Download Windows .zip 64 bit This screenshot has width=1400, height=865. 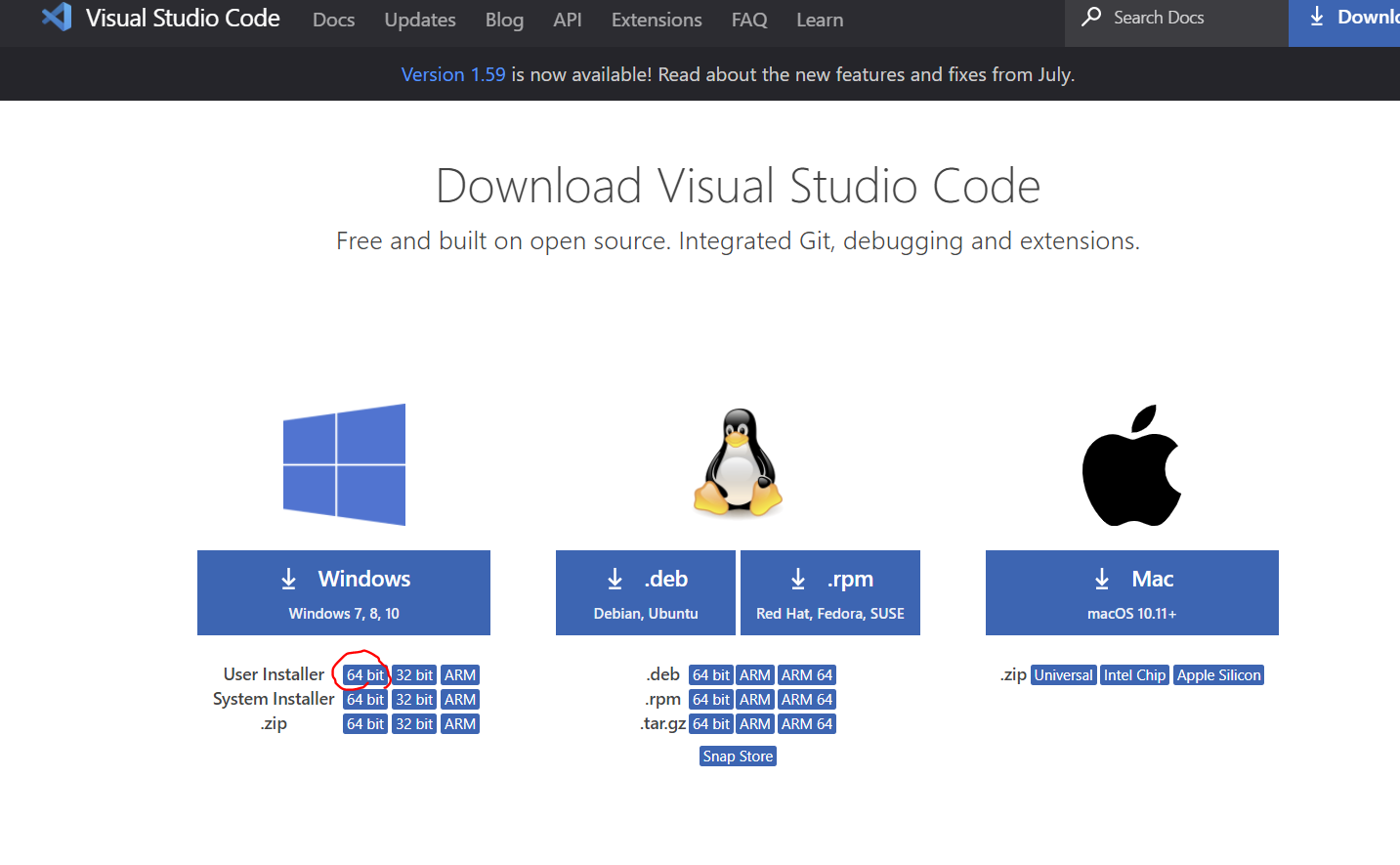click(365, 724)
